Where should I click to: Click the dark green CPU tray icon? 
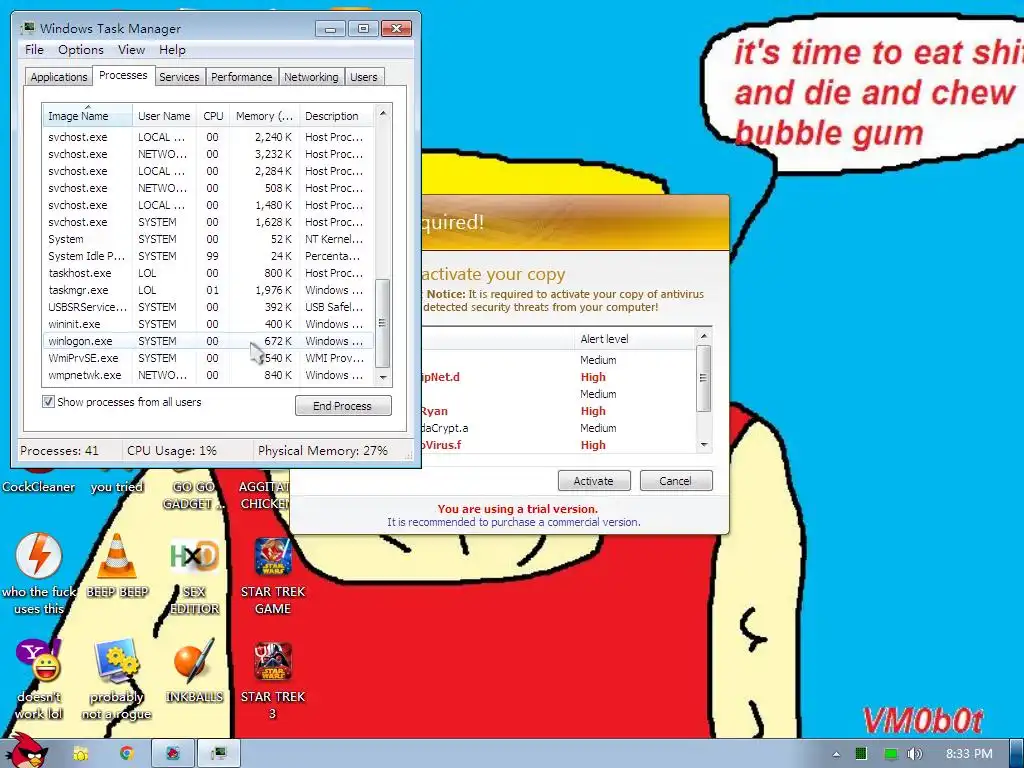[x=861, y=754]
